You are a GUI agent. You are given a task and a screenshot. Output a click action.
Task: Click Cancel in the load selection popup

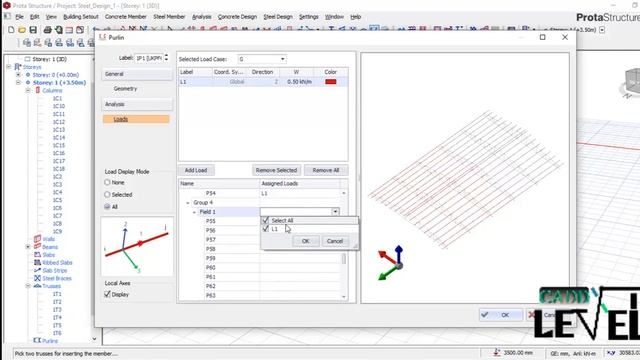(x=335, y=241)
